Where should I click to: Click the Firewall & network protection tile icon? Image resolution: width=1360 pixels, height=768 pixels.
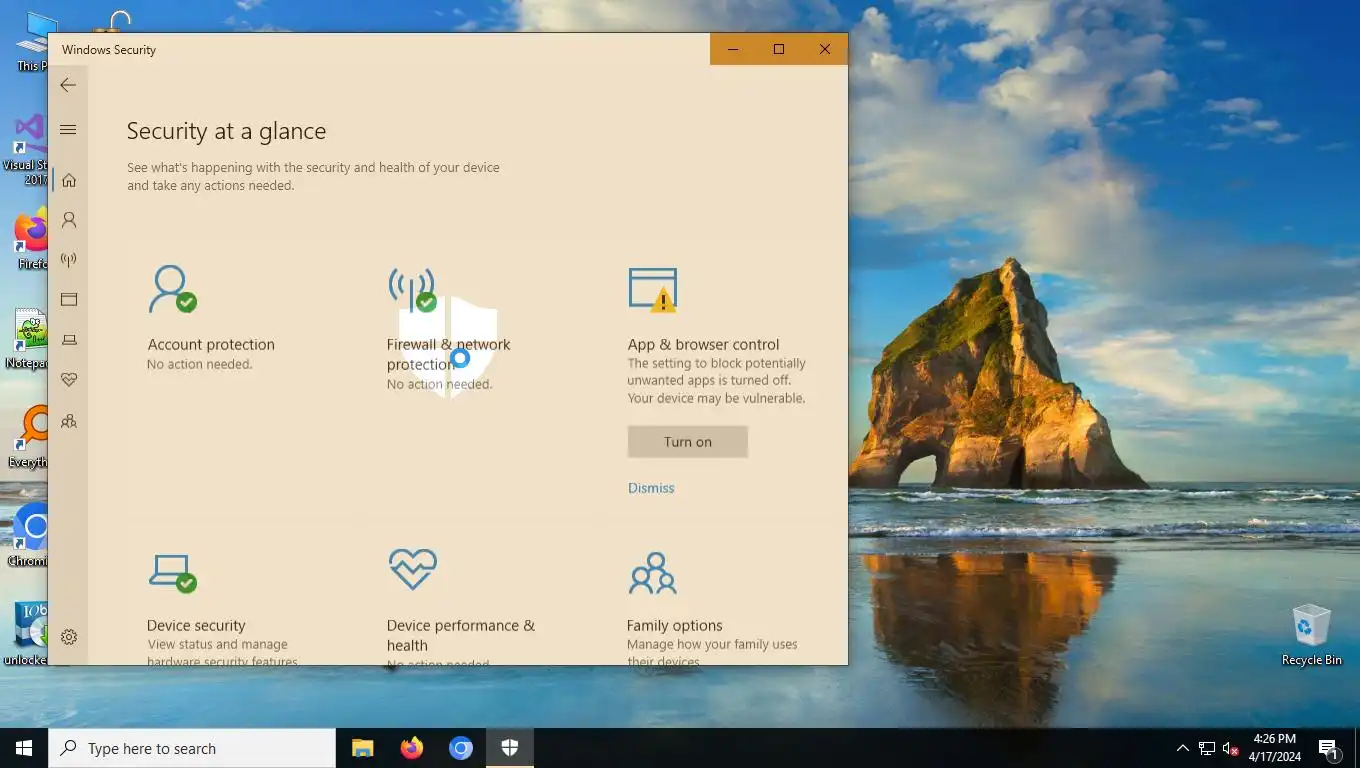pyautogui.click(x=412, y=288)
